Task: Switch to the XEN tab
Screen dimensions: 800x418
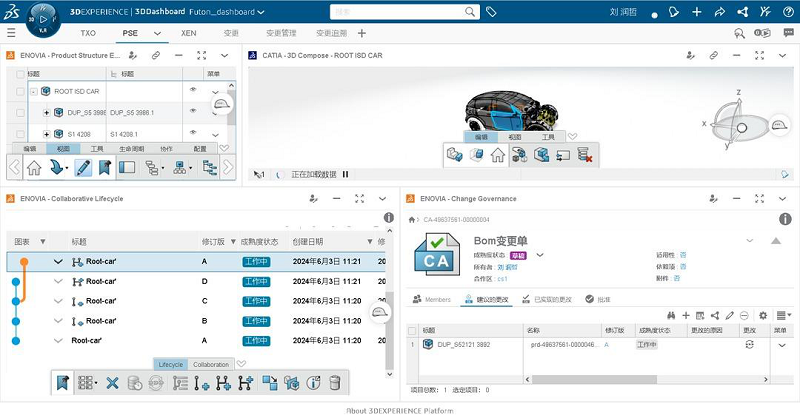Action: (x=188, y=33)
